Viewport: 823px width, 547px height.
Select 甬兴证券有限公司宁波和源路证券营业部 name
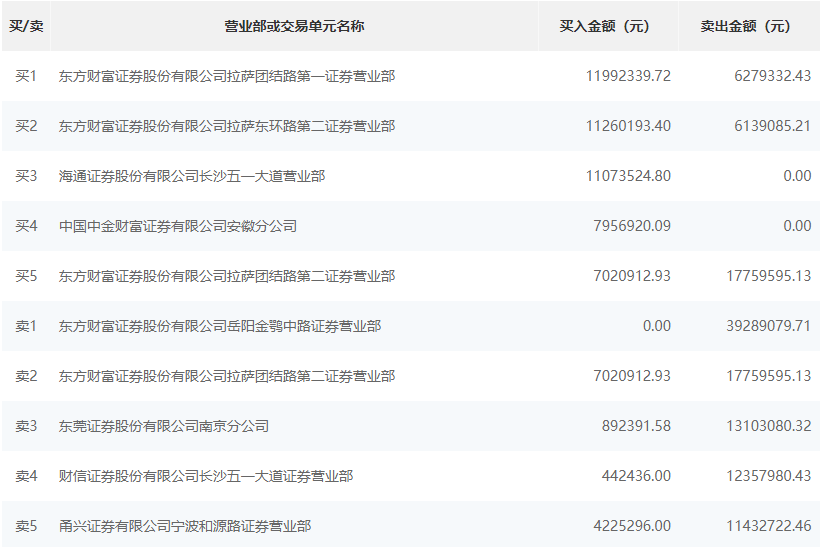[185, 526]
